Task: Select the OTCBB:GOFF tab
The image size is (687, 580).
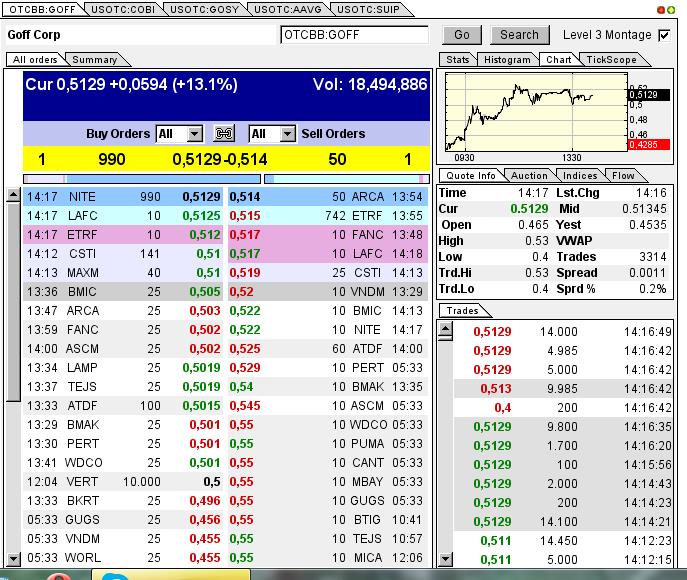Action: 42,9
